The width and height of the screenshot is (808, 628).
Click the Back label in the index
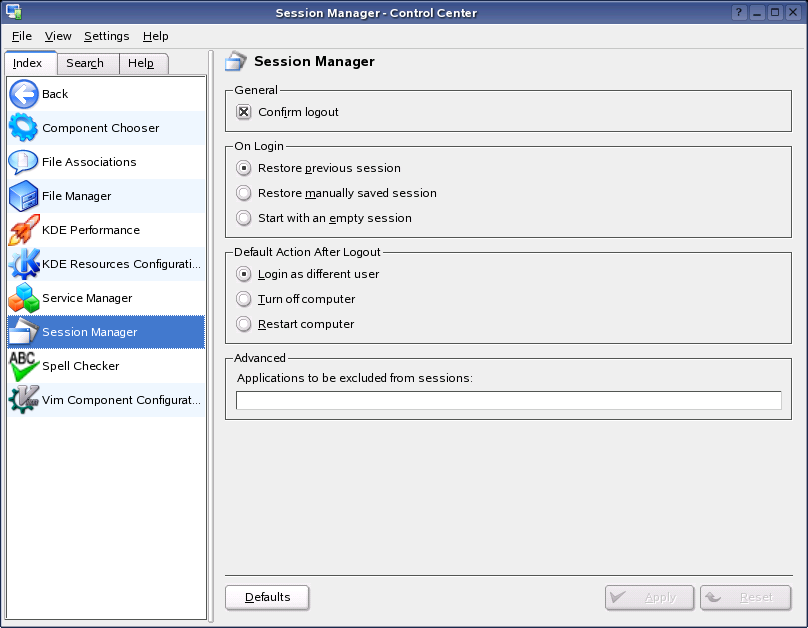(x=55, y=94)
